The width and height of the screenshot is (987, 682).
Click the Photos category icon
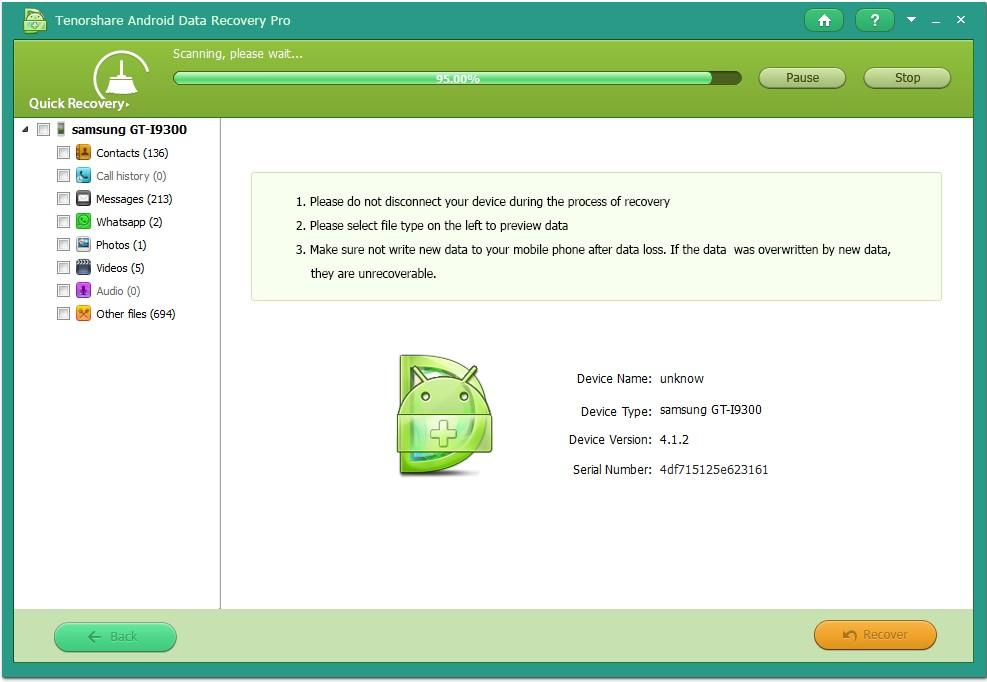coord(83,245)
